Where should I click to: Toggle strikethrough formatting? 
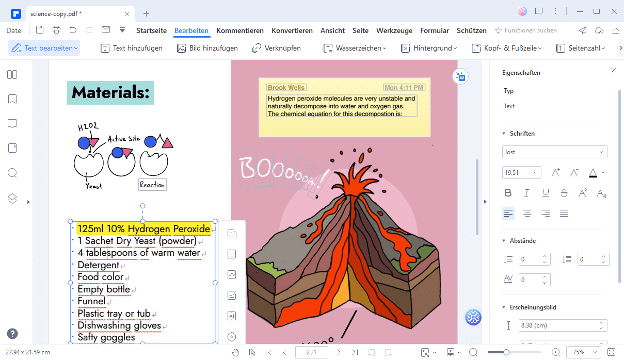[x=564, y=193]
